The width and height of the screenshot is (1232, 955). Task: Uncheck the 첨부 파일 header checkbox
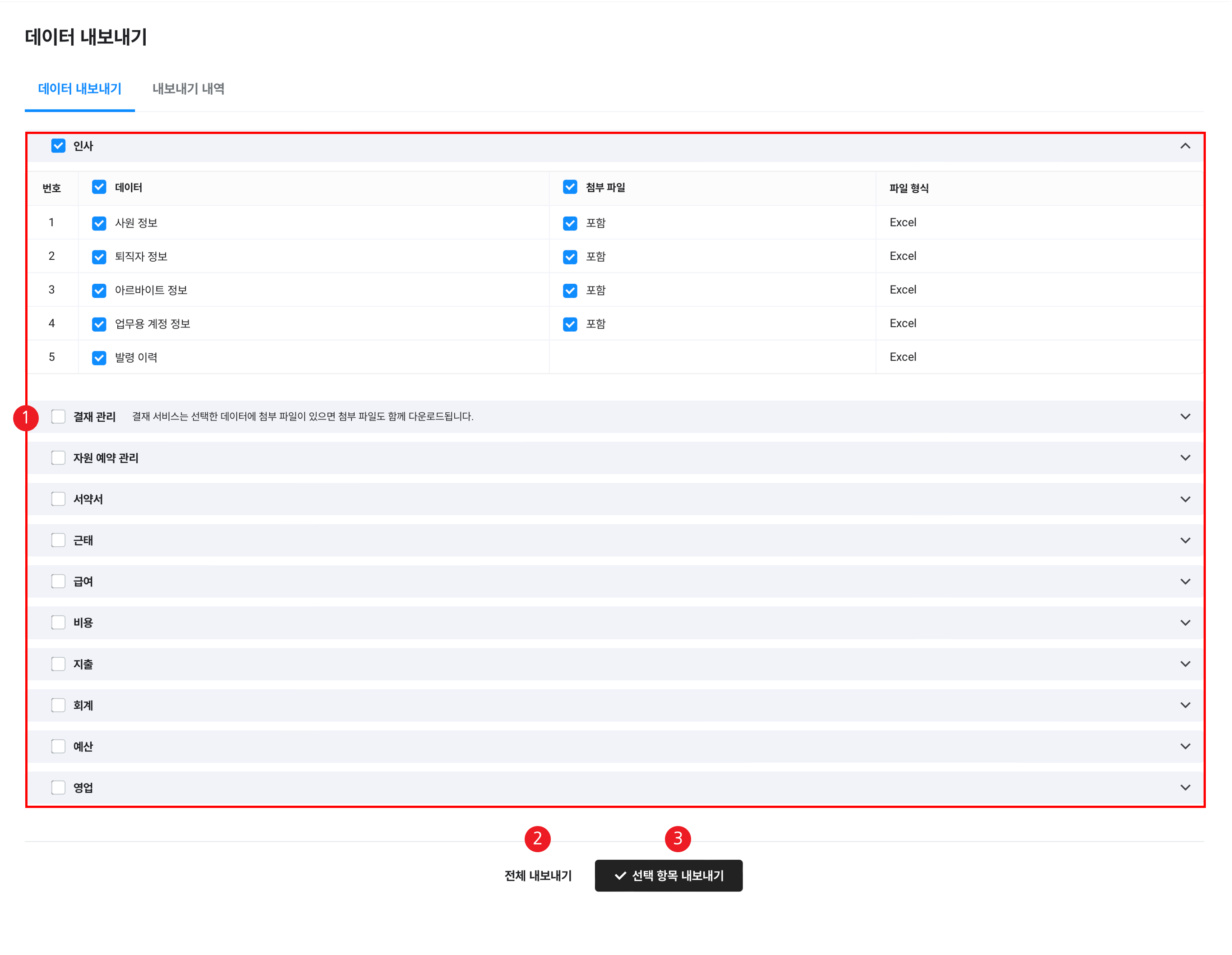pyautogui.click(x=570, y=187)
